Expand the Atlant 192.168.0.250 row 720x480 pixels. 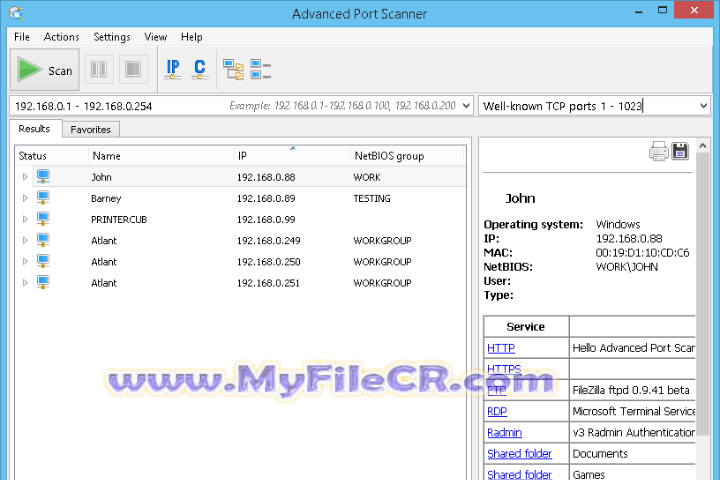(25, 261)
